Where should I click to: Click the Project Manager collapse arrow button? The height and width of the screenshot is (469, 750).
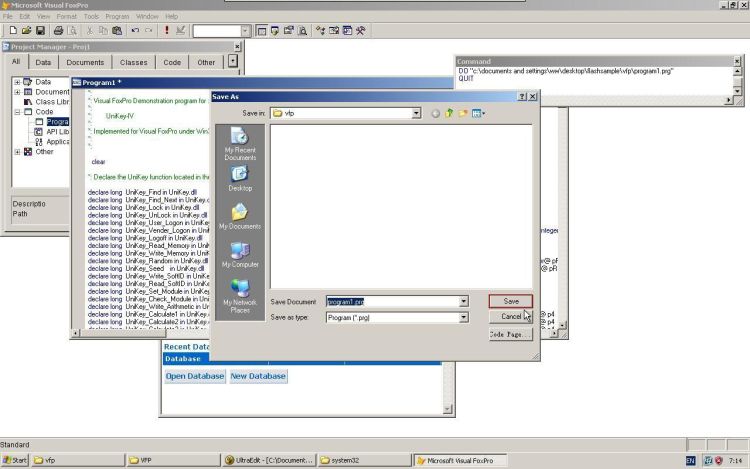[x=233, y=61]
